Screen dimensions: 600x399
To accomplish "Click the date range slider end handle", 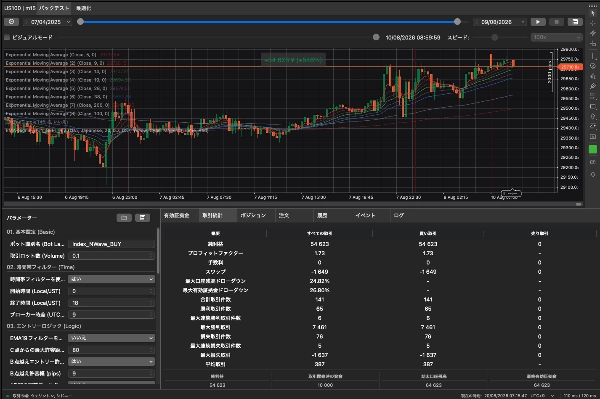I will coord(457,22).
